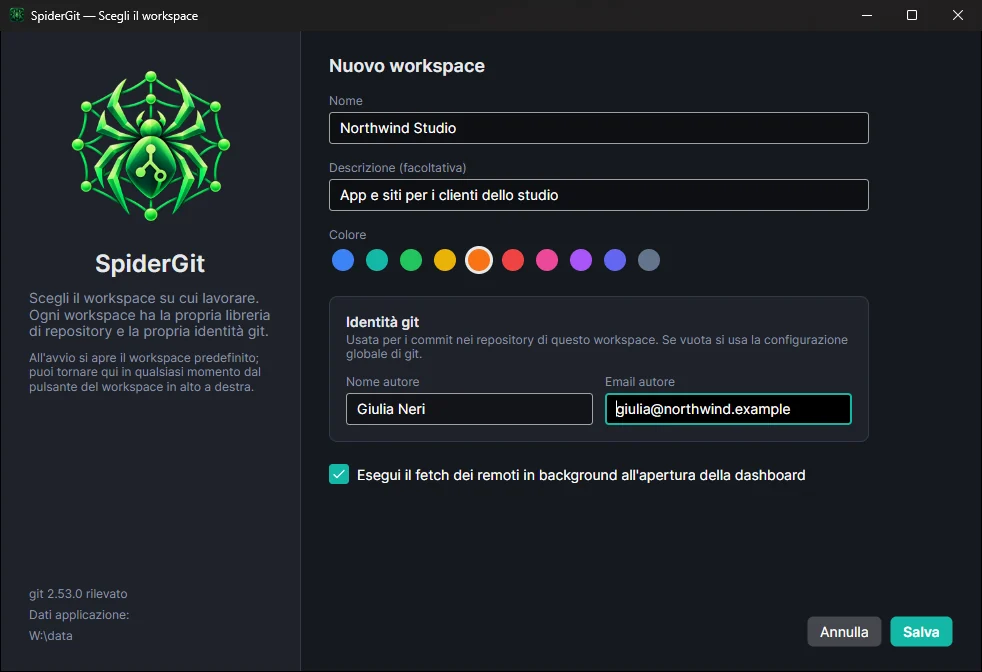The height and width of the screenshot is (672, 982).
Task: Click the 'Nuovo workspace' heading
Action: (407, 66)
